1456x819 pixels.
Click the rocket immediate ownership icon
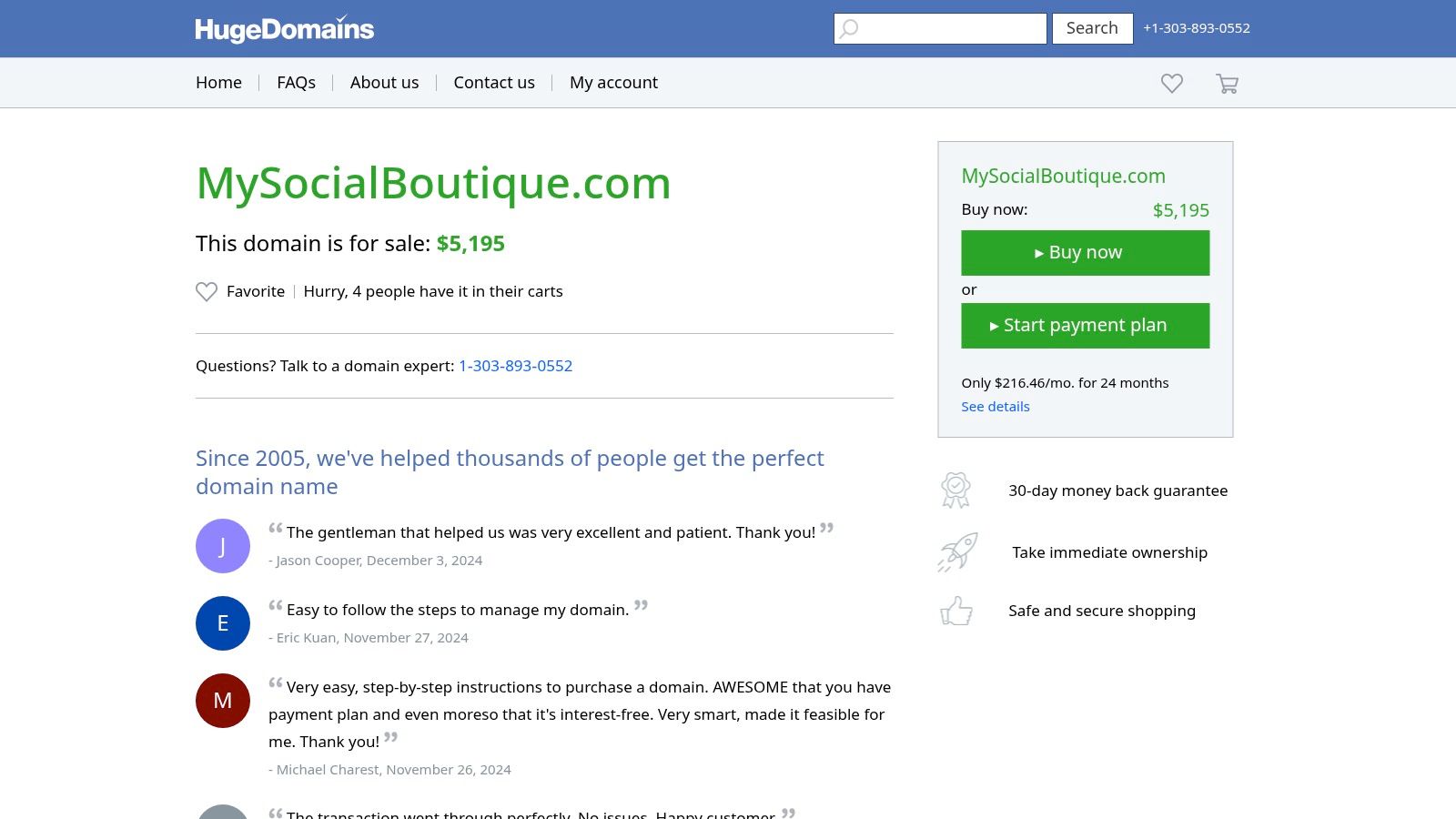click(x=957, y=552)
